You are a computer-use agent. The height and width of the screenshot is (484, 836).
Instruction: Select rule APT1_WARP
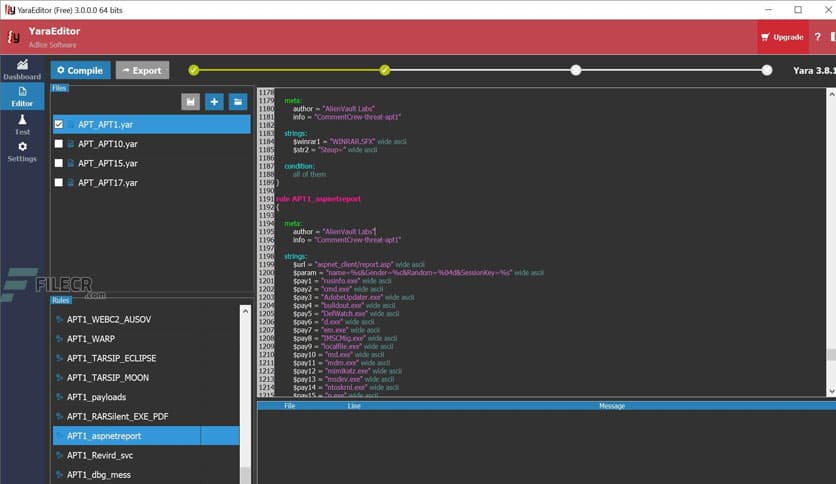146,338
